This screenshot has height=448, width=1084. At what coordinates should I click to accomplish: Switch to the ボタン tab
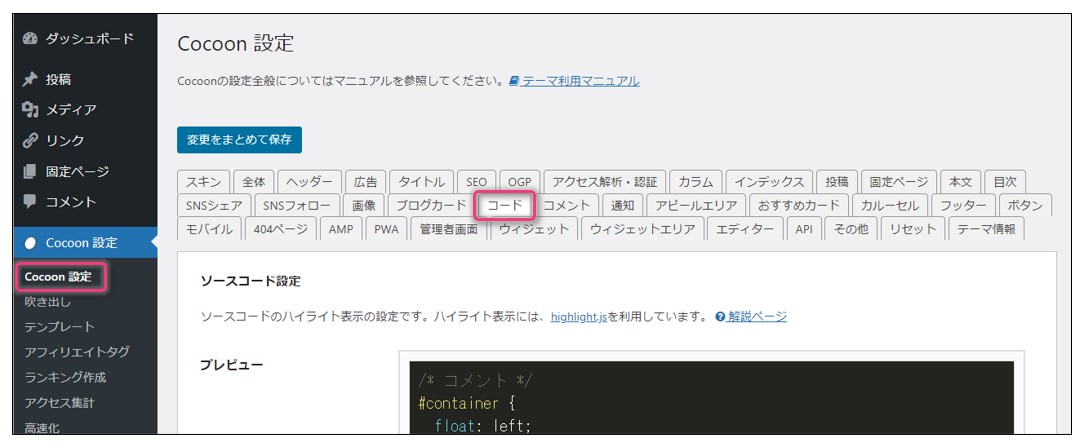(x=1025, y=205)
